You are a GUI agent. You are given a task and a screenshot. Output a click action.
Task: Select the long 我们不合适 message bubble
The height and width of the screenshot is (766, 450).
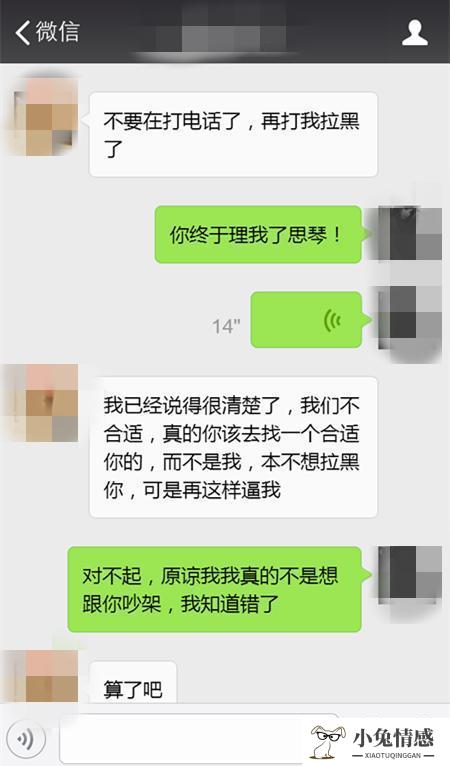click(x=234, y=447)
